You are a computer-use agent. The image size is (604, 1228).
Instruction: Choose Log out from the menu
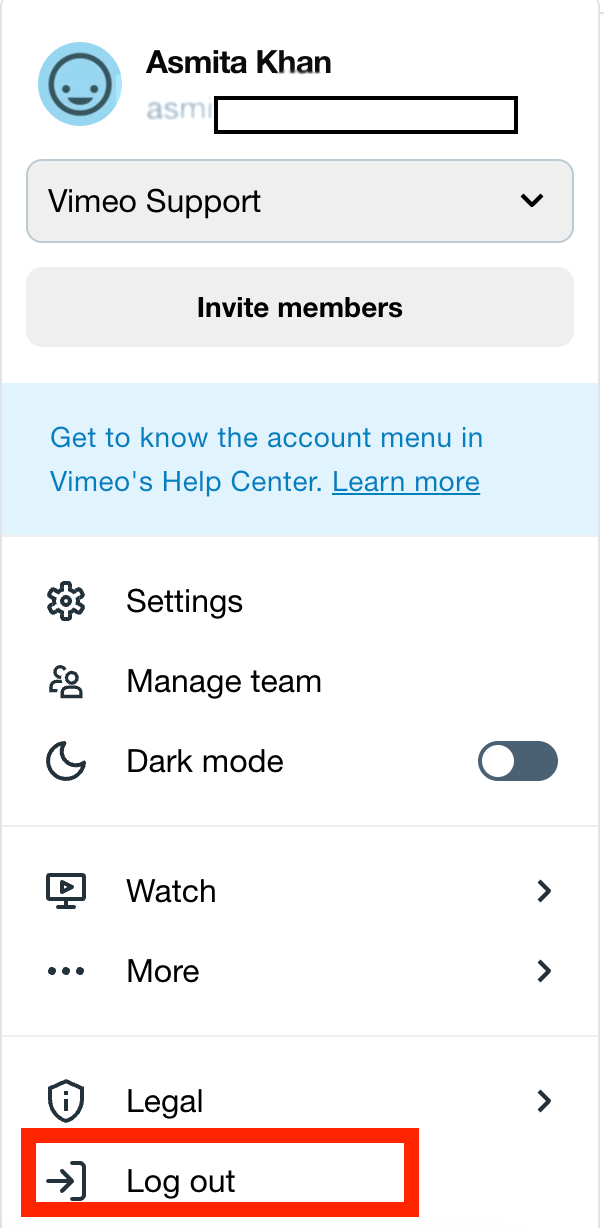pos(180,1181)
